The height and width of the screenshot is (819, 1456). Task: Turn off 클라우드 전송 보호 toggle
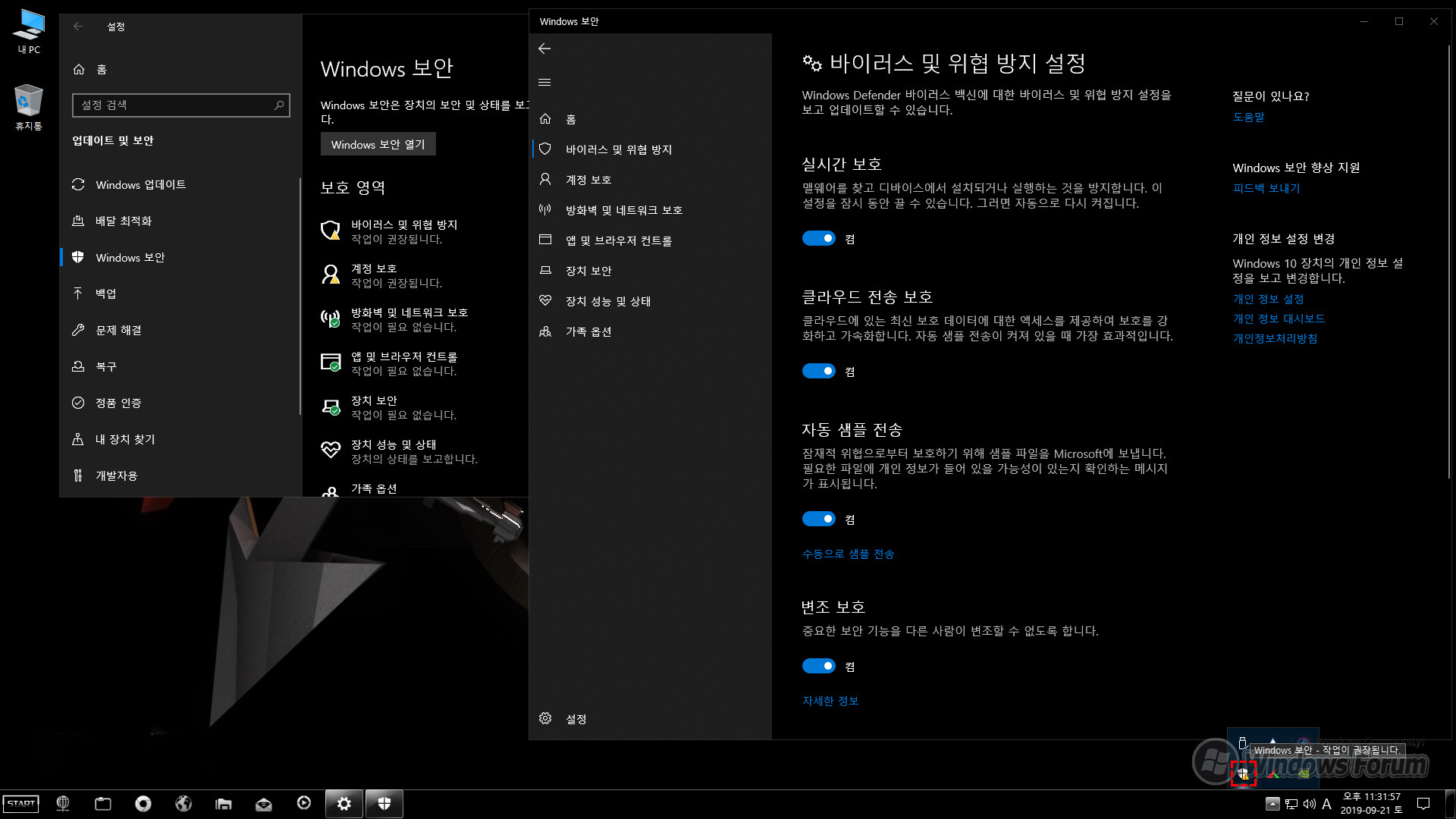(818, 371)
